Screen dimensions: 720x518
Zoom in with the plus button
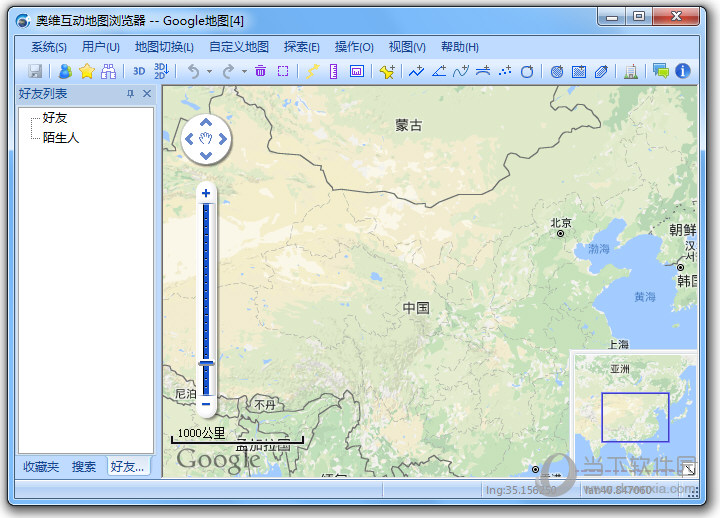pyautogui.click(x=206, y=193)
